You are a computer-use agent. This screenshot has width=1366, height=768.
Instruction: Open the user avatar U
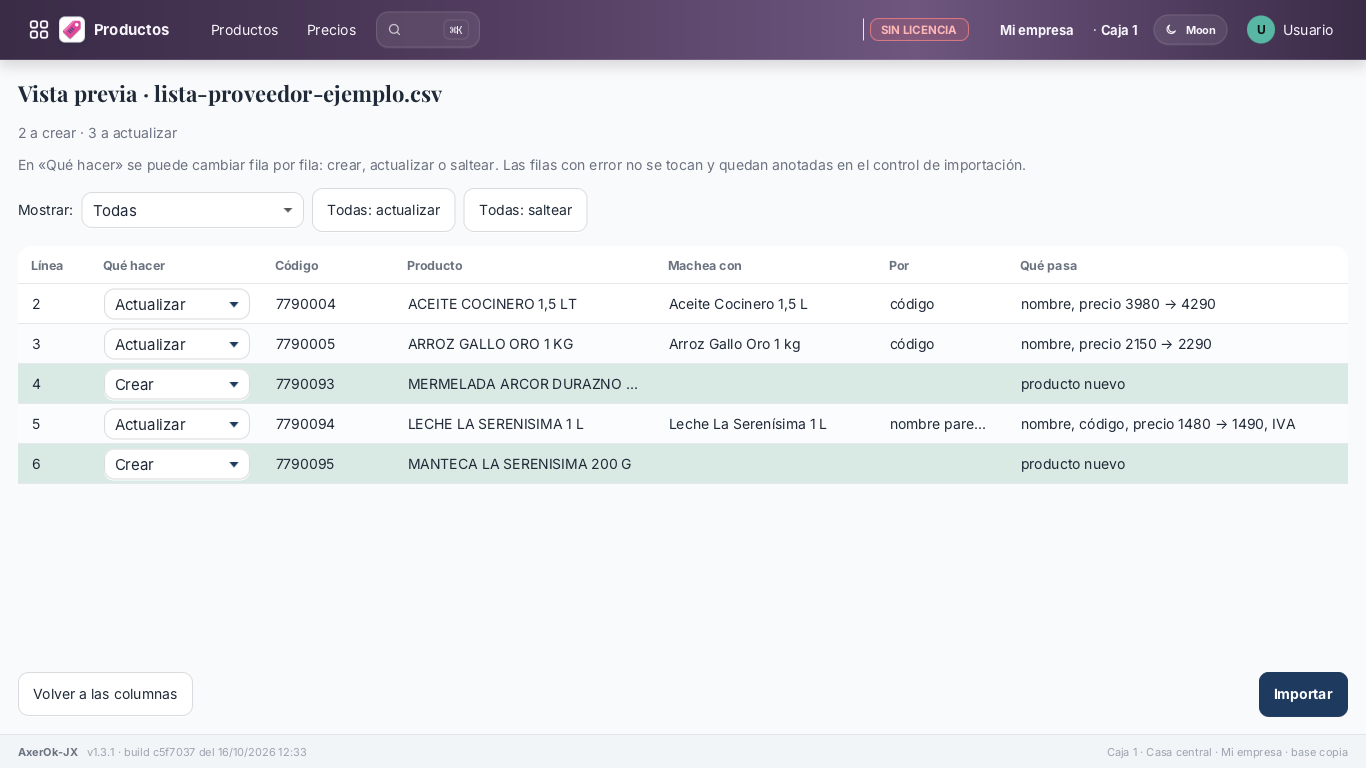coord(1261,30)
